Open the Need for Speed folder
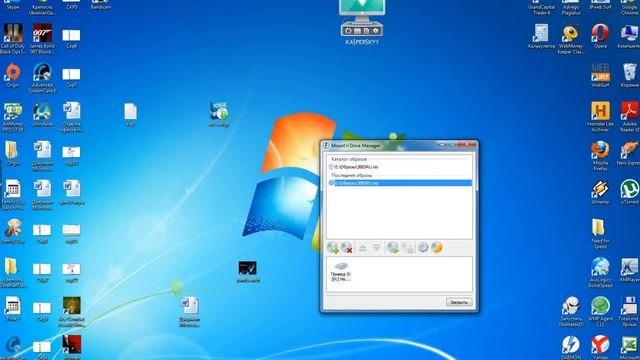Viewport: 640px width, 360px height. (600, 233)
